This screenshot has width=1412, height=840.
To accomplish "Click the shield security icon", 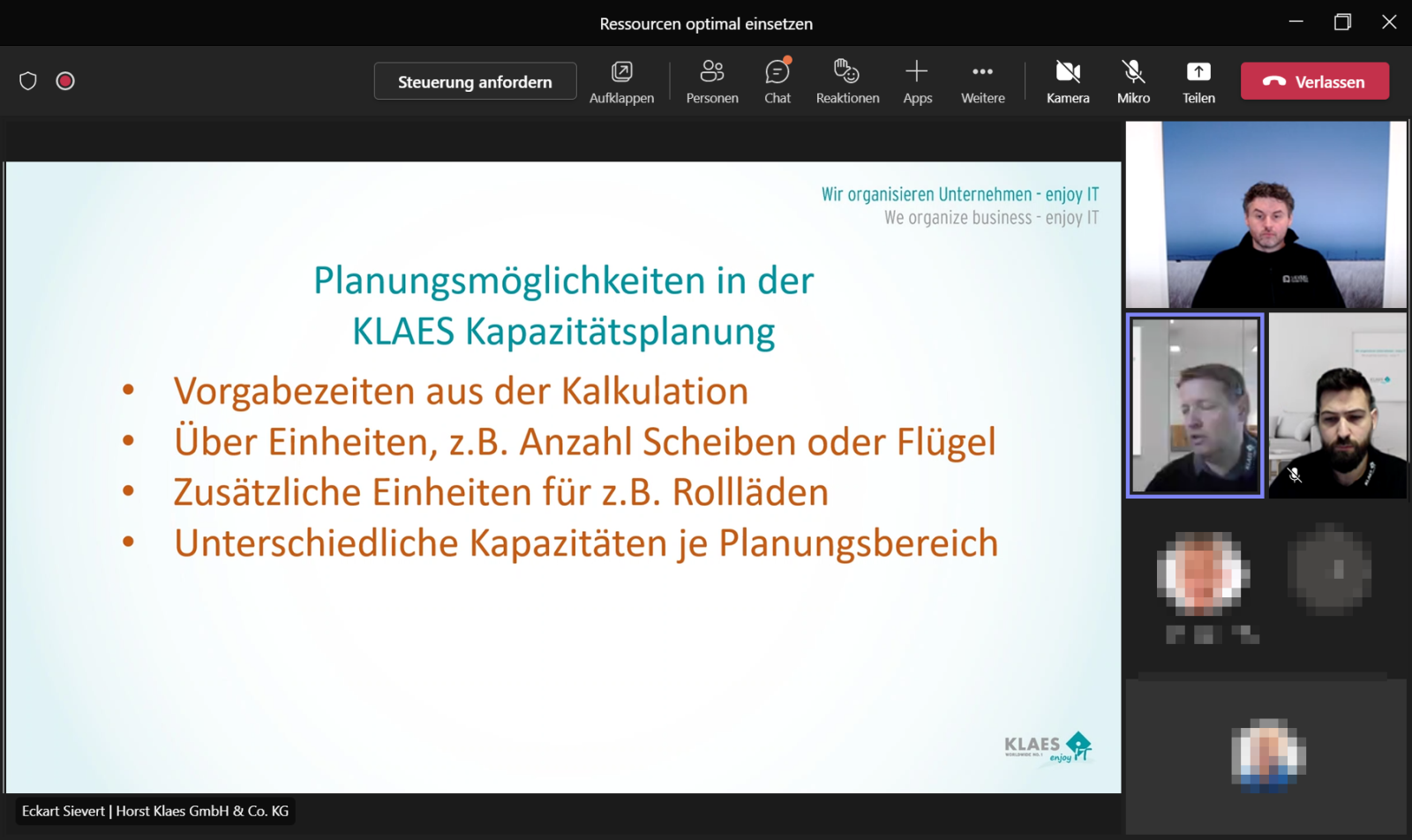I will tap(28, 81).
